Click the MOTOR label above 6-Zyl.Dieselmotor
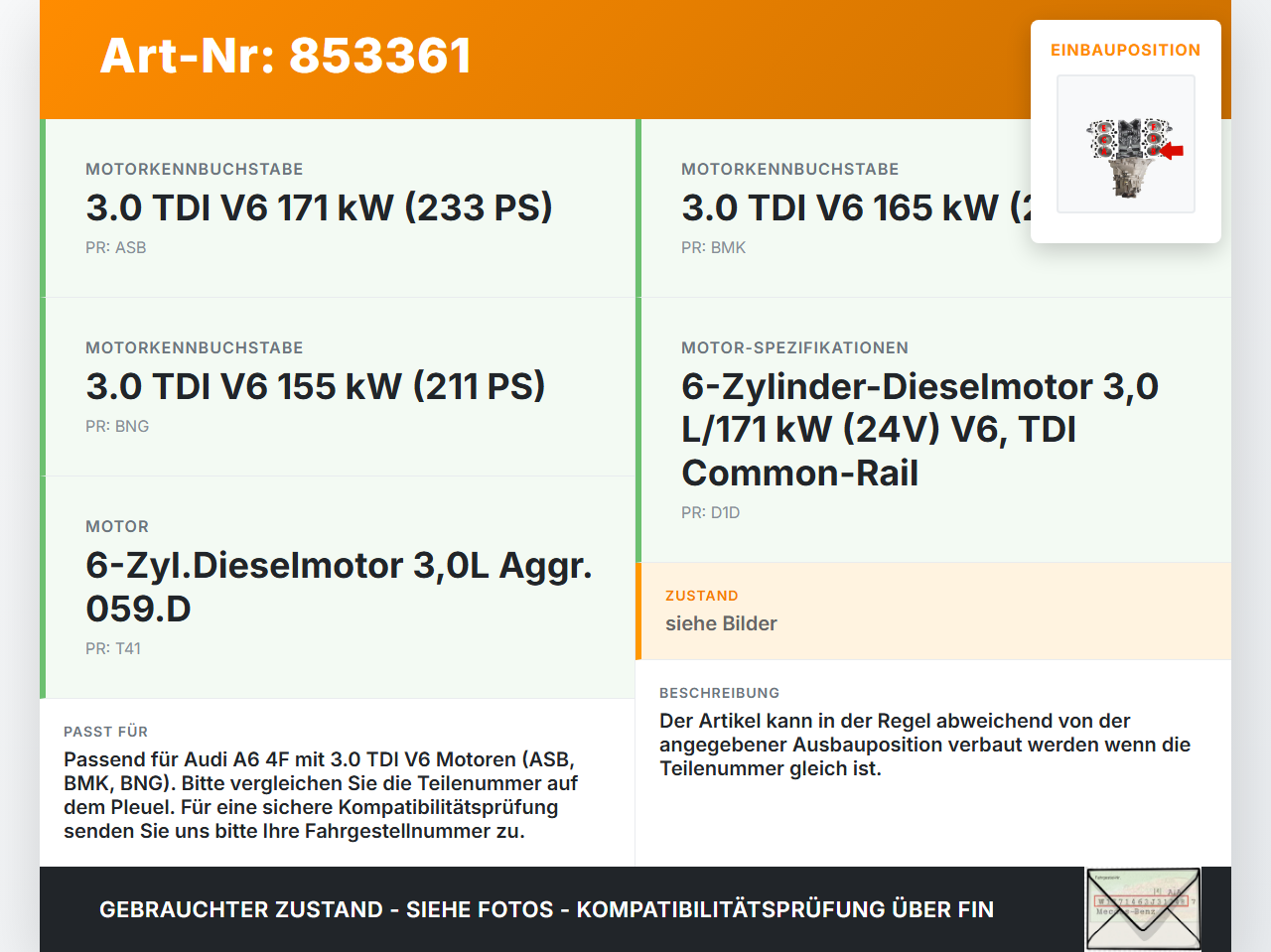Viewport: 1271px width, 952px height. pos(117,526)
